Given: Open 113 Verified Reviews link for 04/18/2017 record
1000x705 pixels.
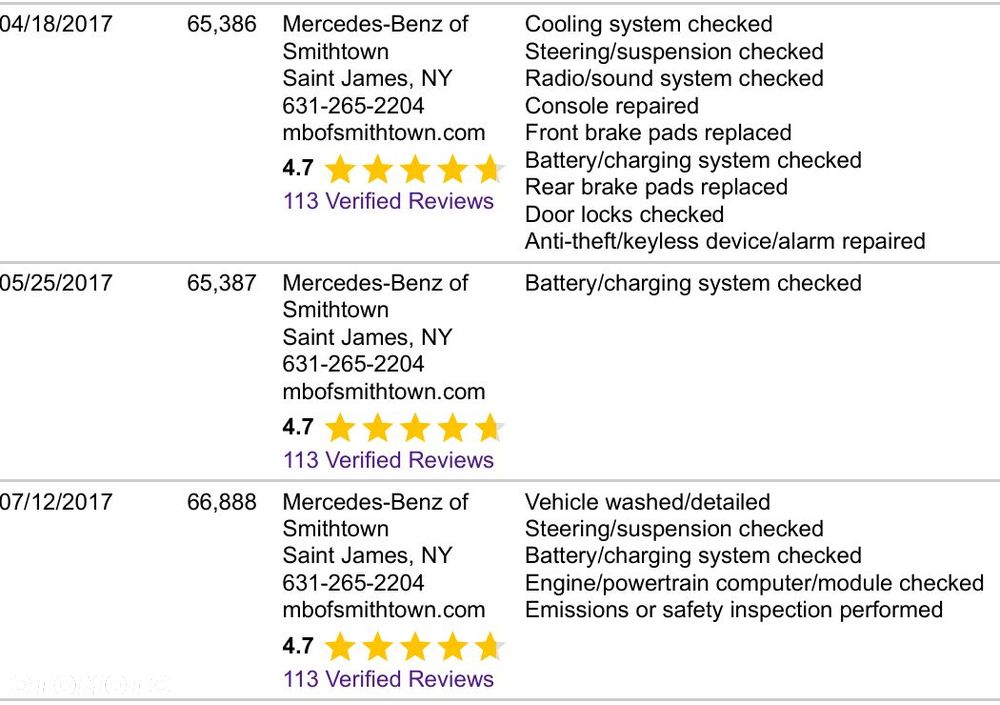Looking at the screenshot, I should 388,201.
